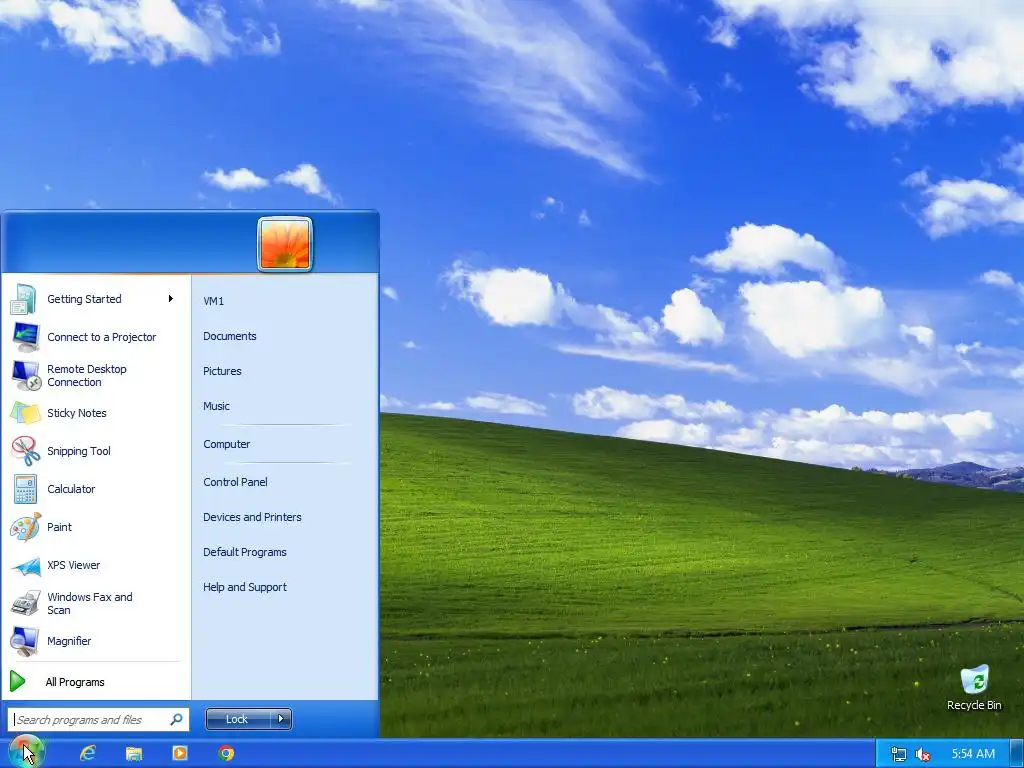
Task: Open Computer from Start menu
Action: point(227,444)
